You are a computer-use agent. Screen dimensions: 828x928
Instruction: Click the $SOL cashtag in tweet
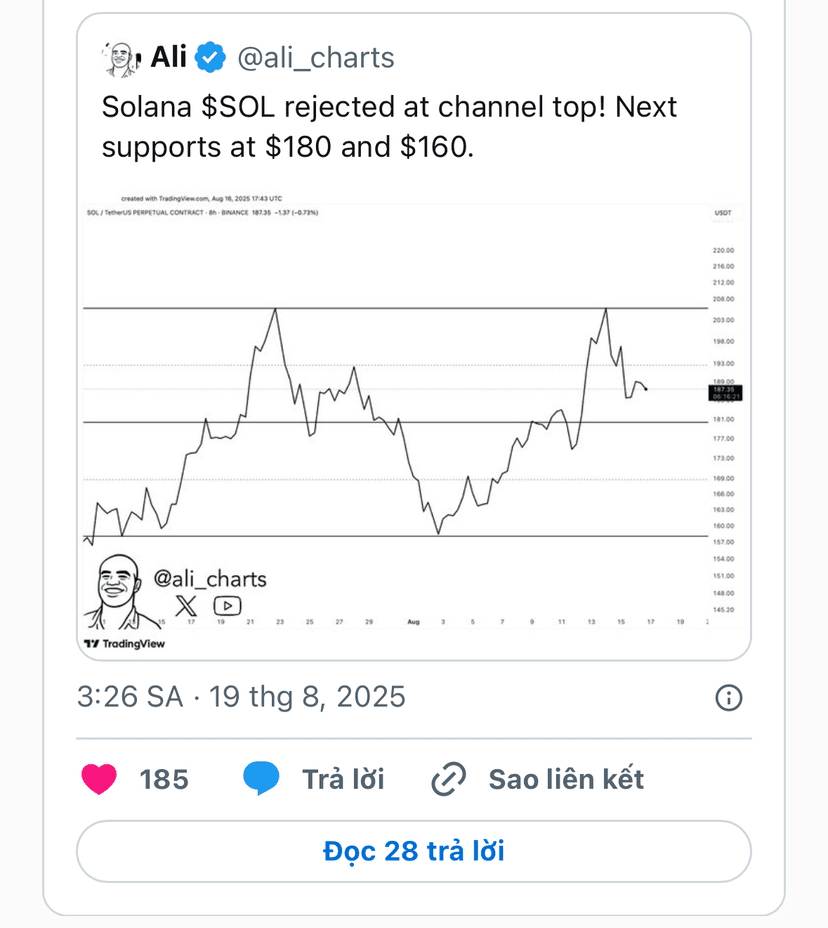tap(238, 107)
